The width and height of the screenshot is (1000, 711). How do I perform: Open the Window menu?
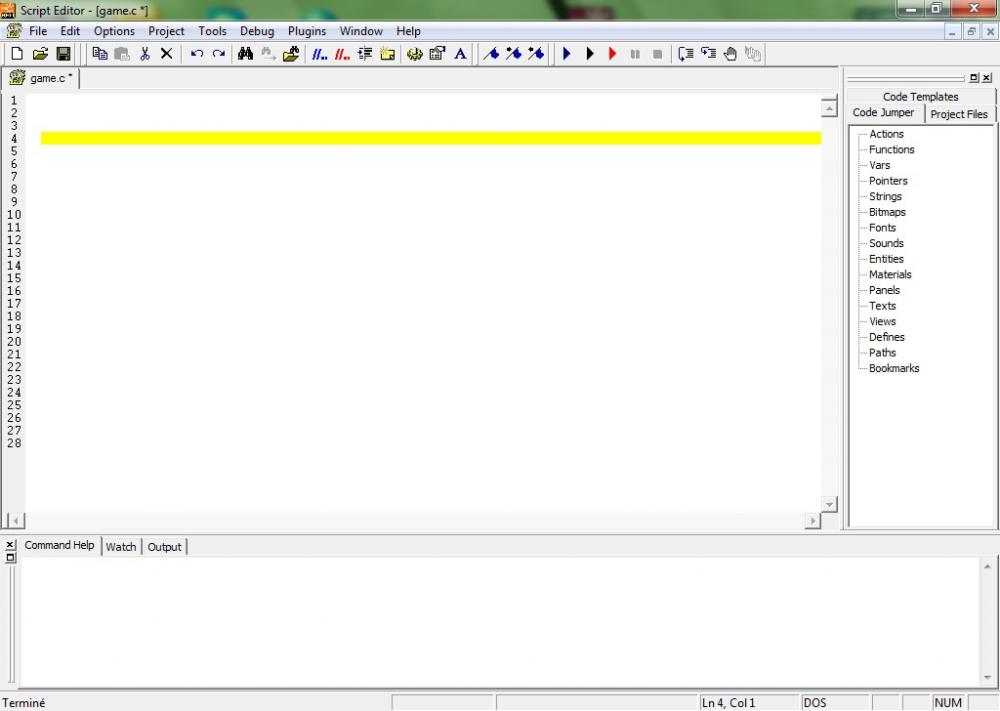361,31
